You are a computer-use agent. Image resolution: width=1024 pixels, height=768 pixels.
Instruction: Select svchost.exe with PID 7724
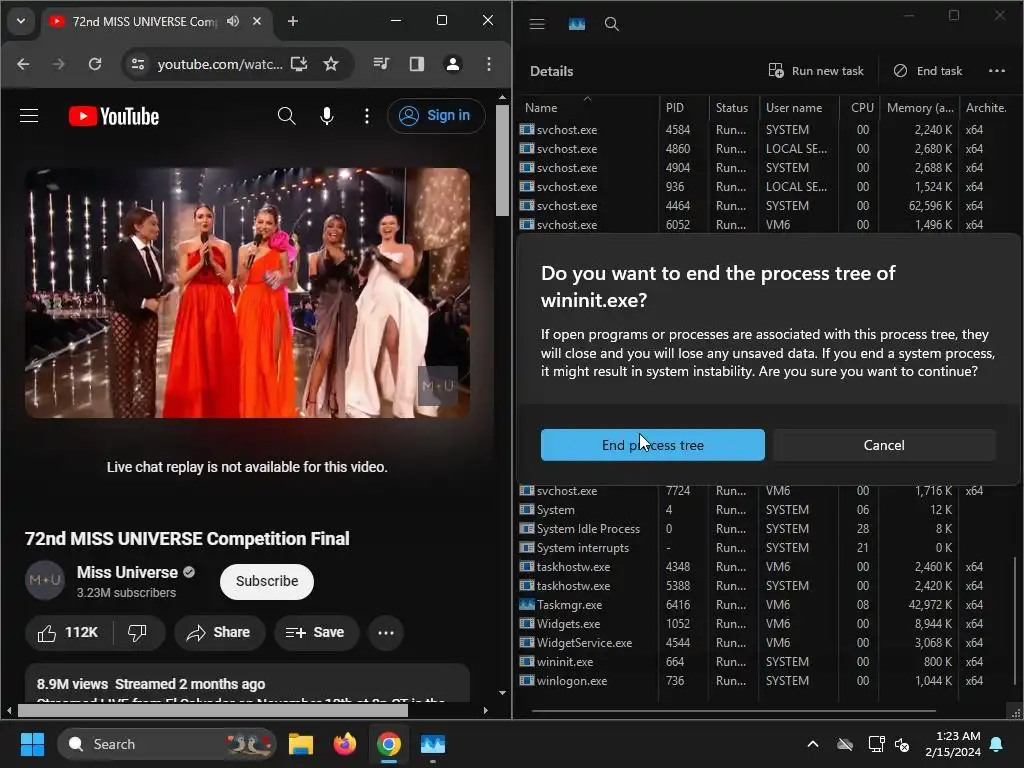point(764,490)
